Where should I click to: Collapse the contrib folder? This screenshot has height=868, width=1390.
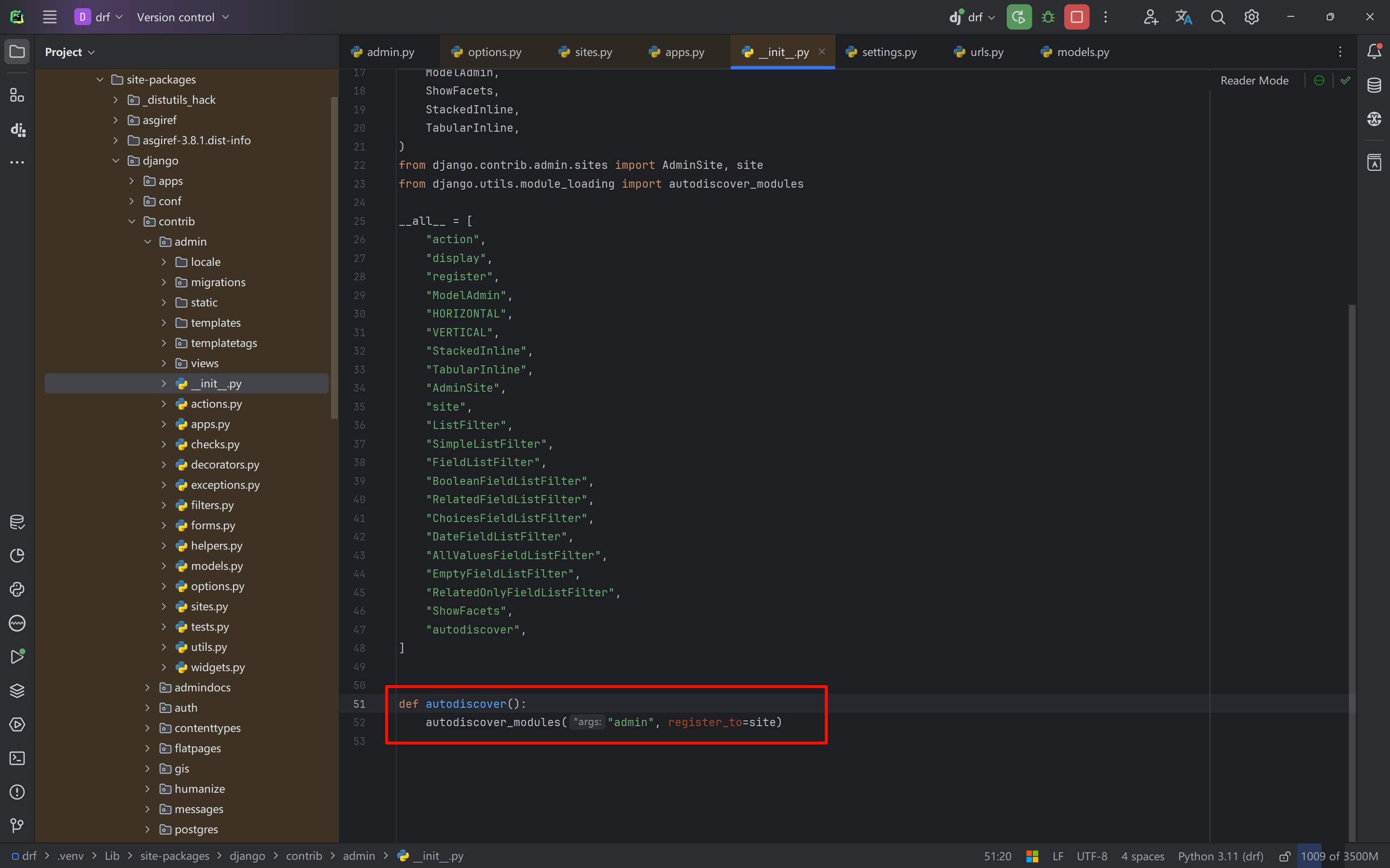coord(132,221)
